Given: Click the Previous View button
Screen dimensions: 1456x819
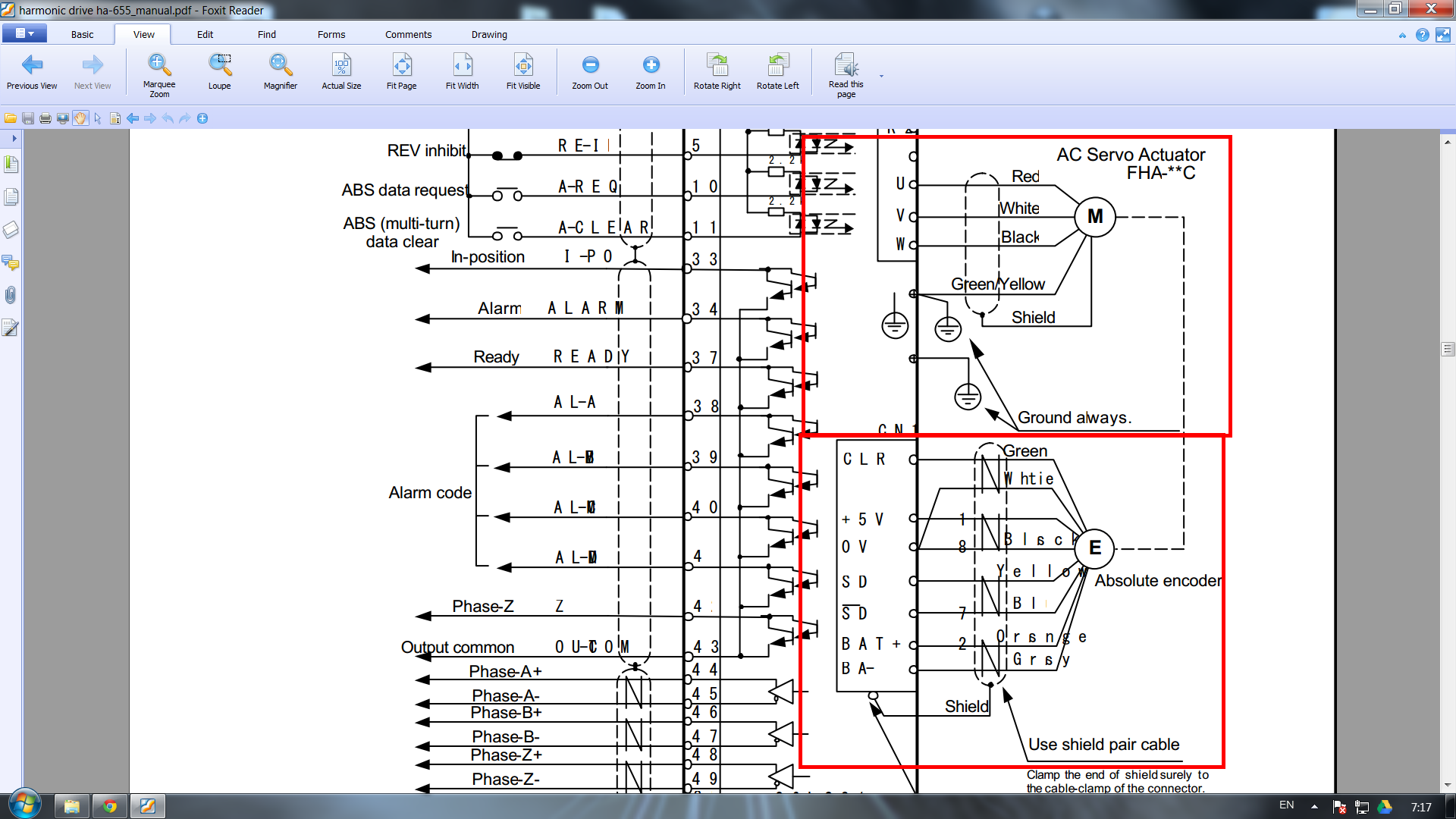Looking at the screenshot, I should point(32,74).
